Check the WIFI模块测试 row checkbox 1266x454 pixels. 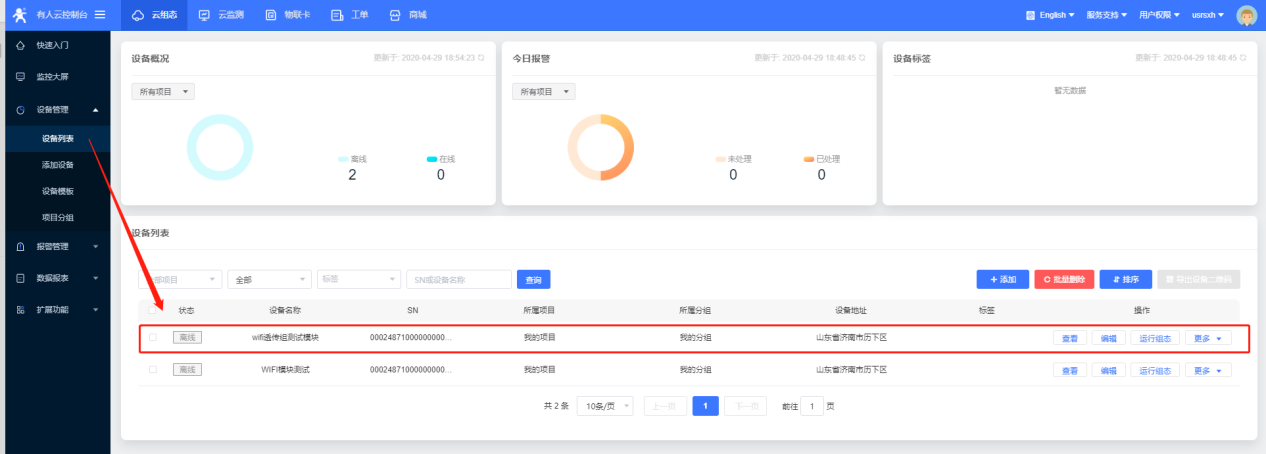[x=153, y=370]
